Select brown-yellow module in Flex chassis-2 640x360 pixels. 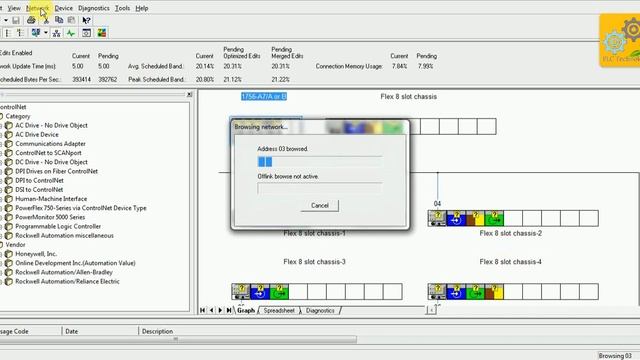(475, 218)
